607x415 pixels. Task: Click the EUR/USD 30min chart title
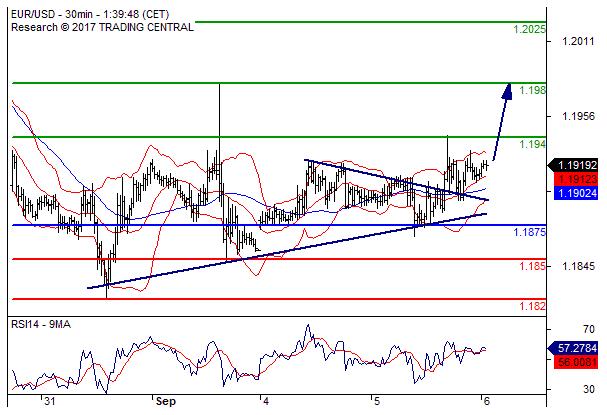pos(90,15)
